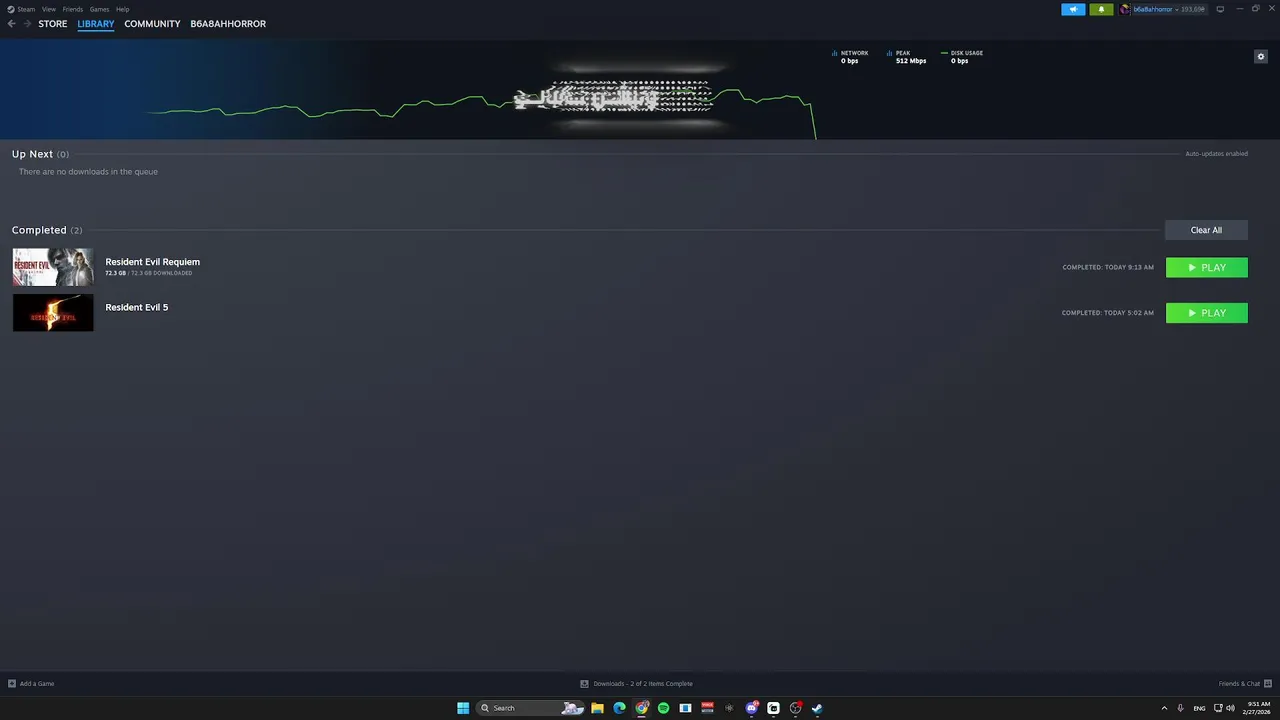
Task: Open Microsoft Edge from taskbar
Action: tap(619, 708)
